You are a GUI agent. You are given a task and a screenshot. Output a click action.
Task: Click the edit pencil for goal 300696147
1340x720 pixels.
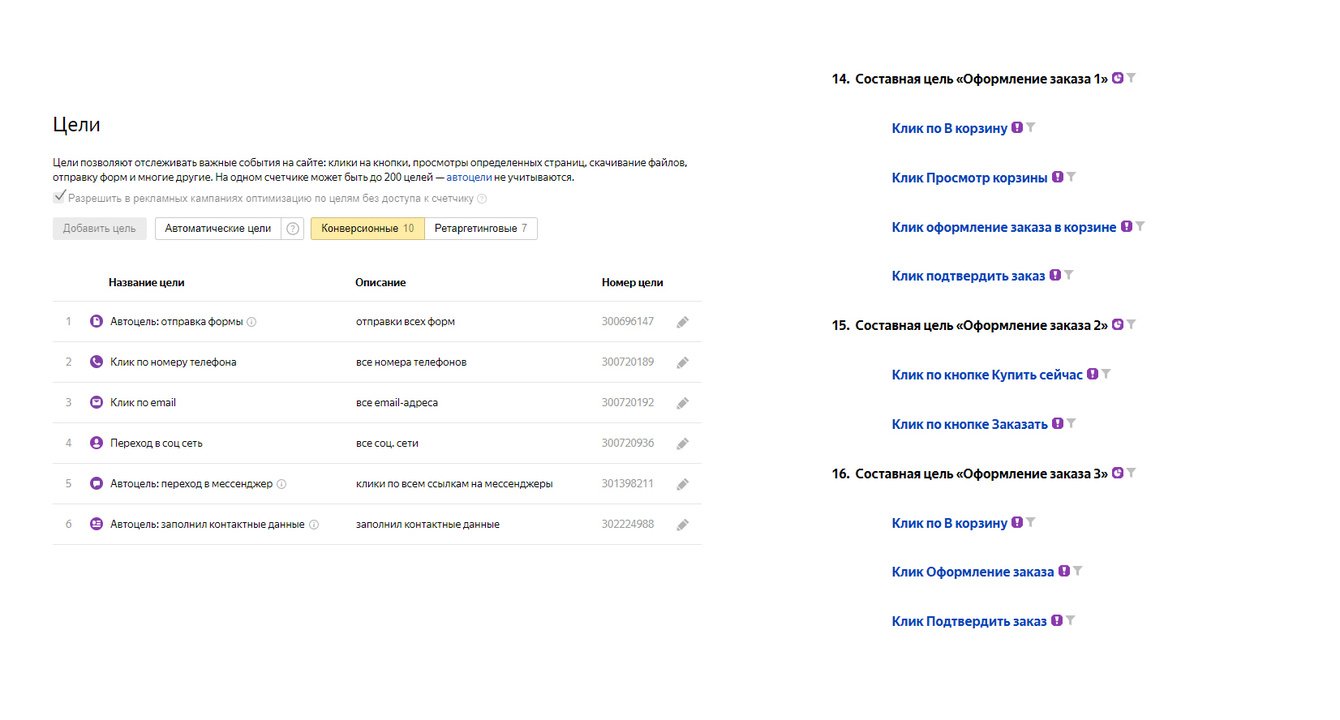pos(683,322)
